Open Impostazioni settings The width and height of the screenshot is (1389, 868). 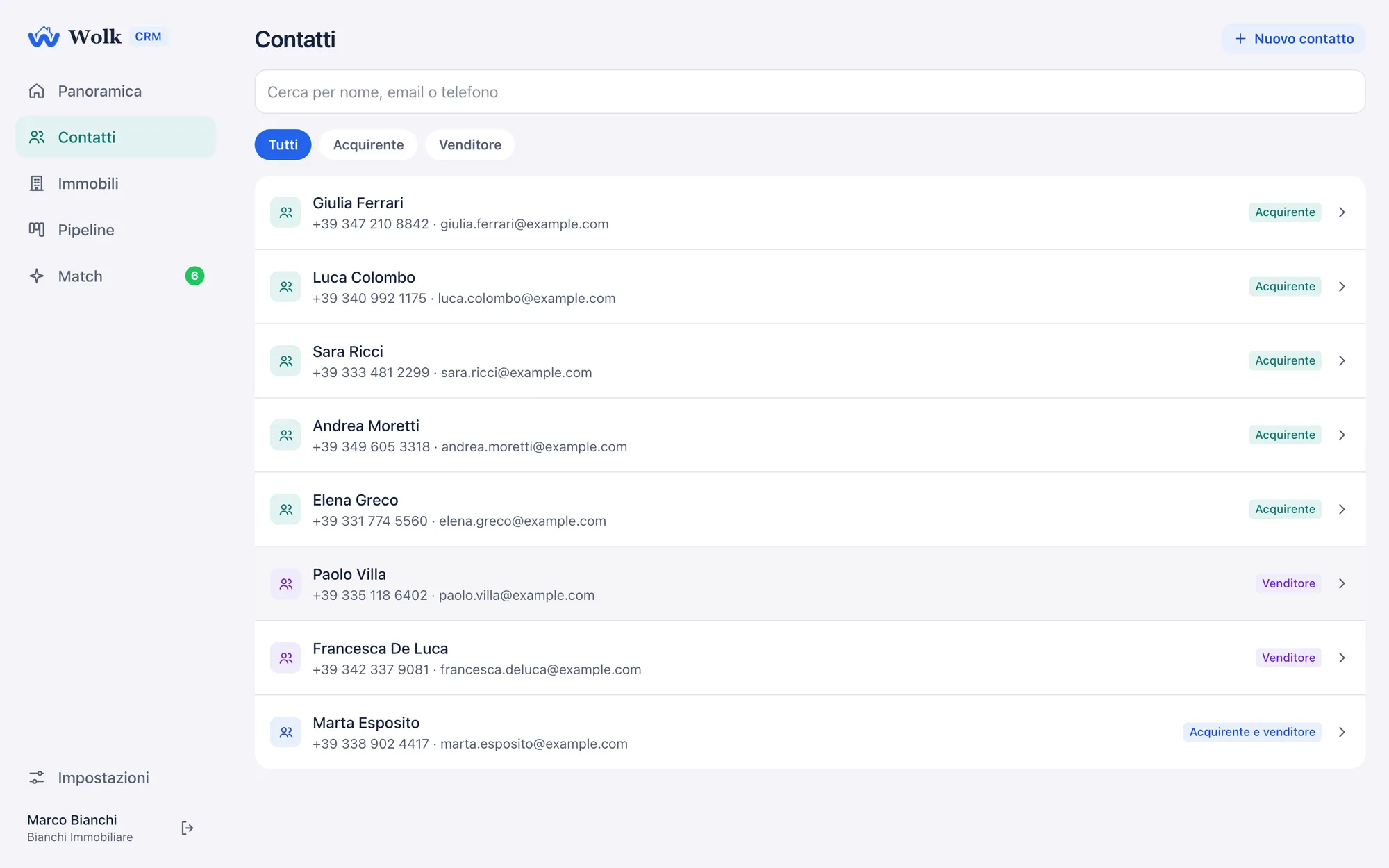[x=115, y=778]
